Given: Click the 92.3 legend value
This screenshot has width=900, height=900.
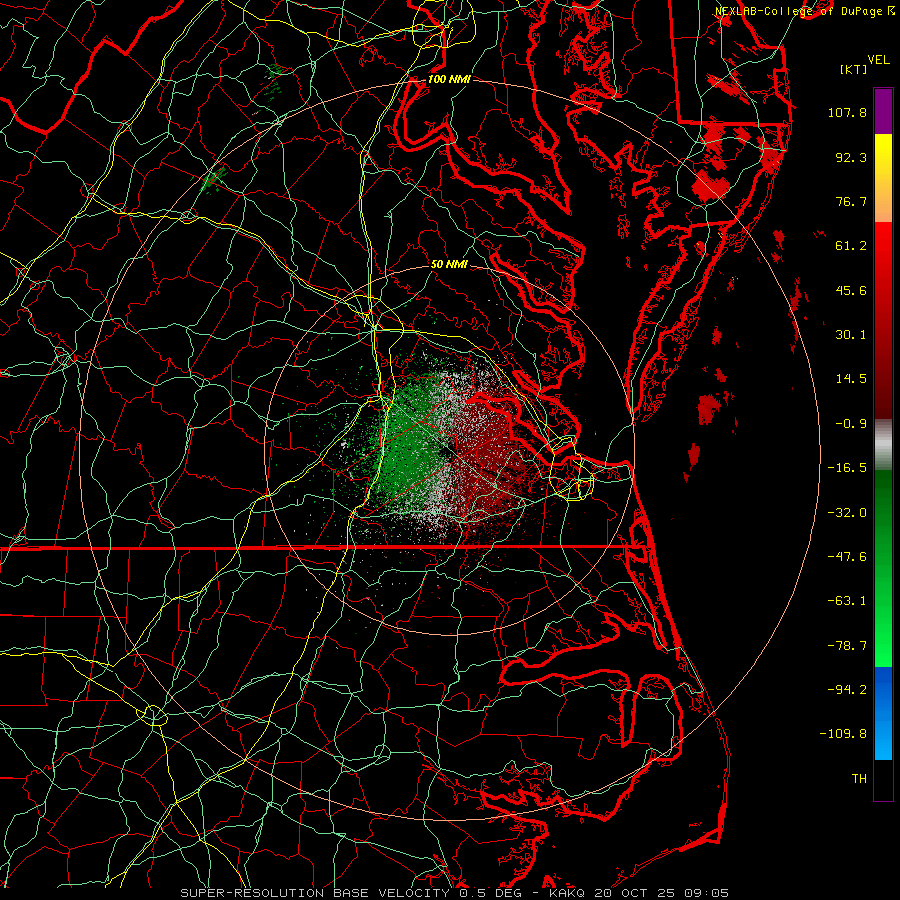Looking at the screenshot, I should click(x=851, y=157).
